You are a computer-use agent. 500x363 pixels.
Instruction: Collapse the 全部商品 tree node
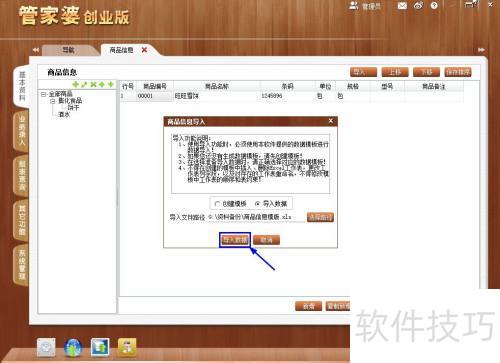[44, 94]
